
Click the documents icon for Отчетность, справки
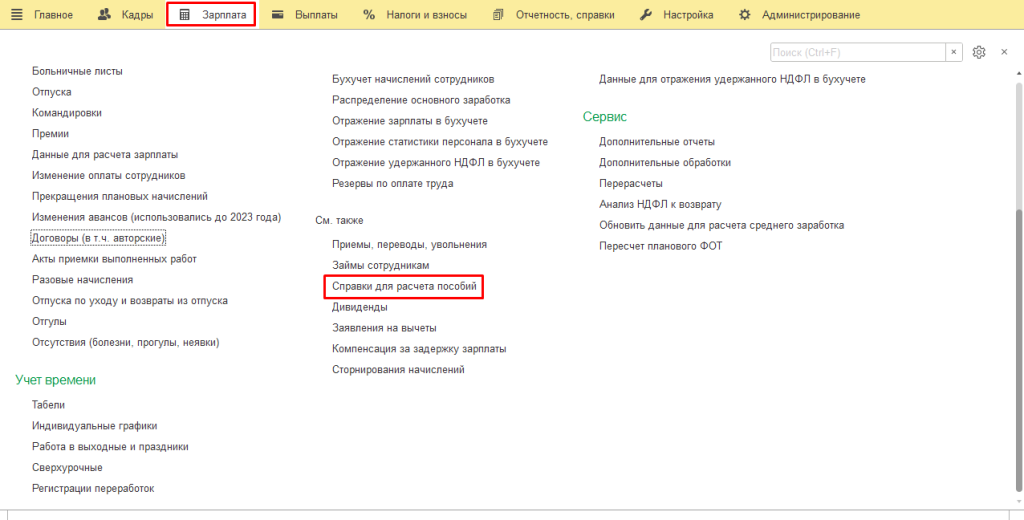[498, 15]
